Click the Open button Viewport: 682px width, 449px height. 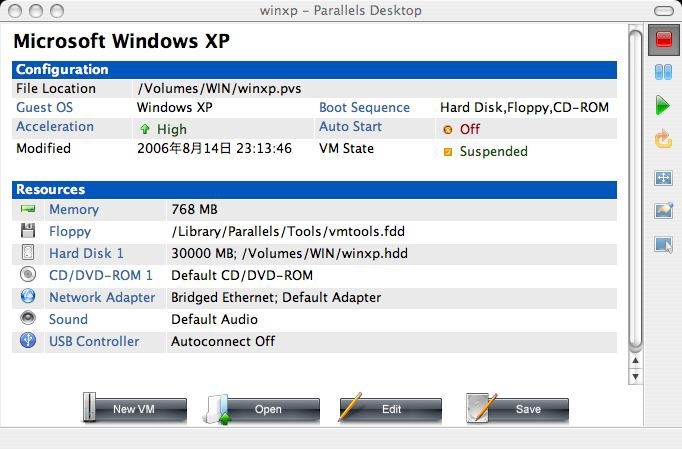(263, 409)
